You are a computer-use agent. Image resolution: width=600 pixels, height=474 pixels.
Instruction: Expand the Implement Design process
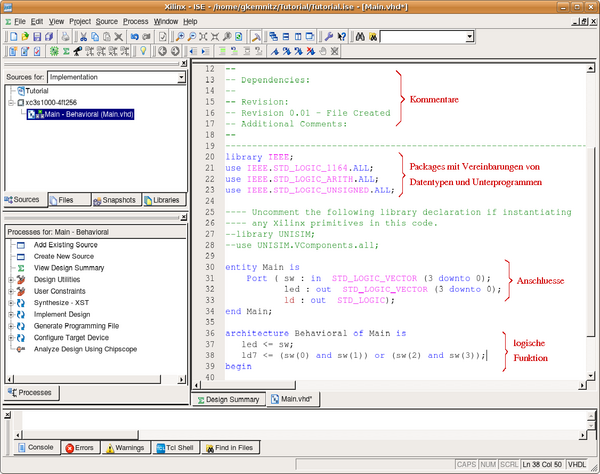coord(11,314)
